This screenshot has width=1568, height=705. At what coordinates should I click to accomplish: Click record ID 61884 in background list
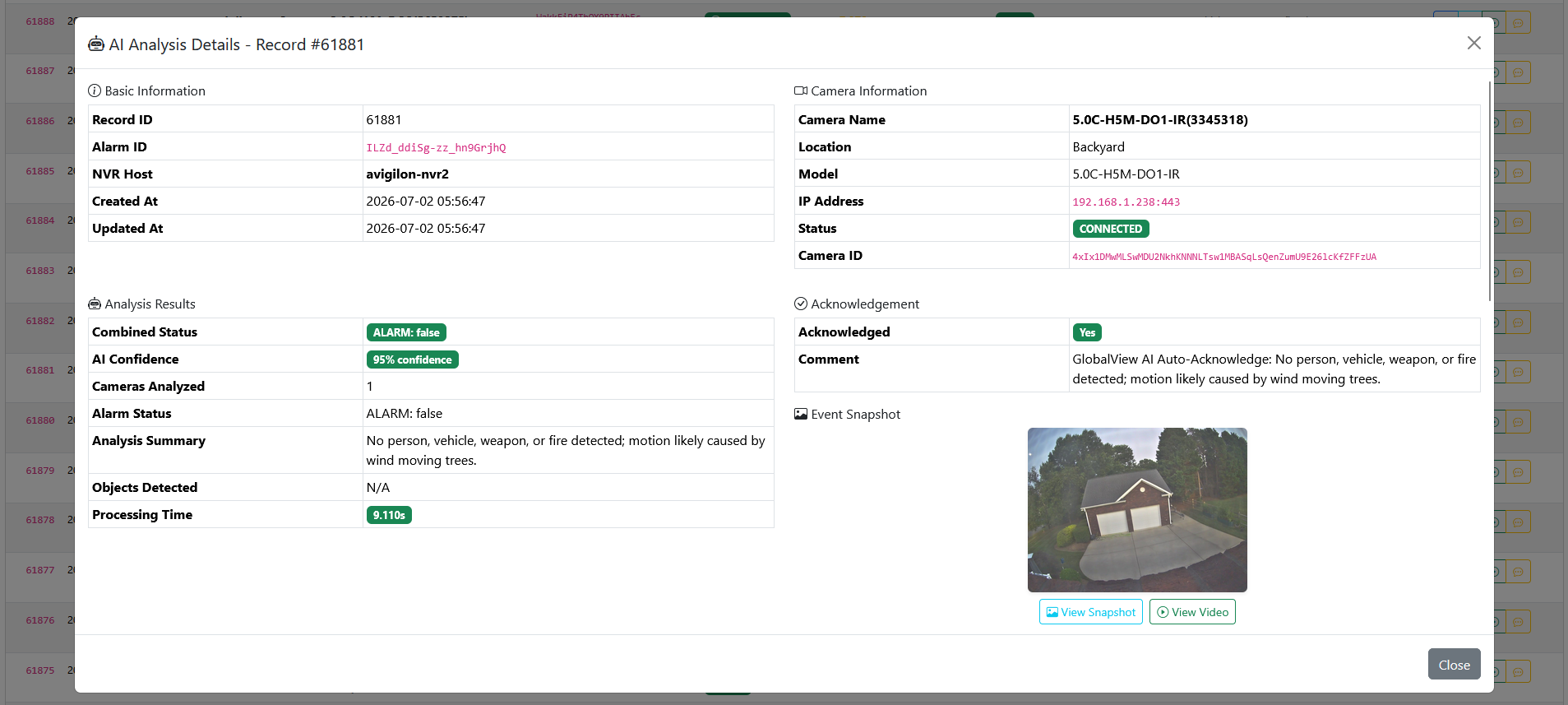click(40, 220)
